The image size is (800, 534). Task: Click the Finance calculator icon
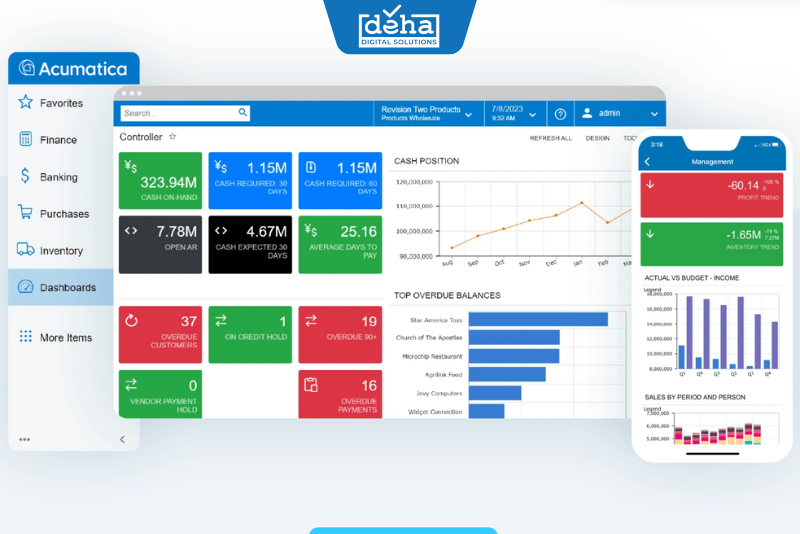26,139
